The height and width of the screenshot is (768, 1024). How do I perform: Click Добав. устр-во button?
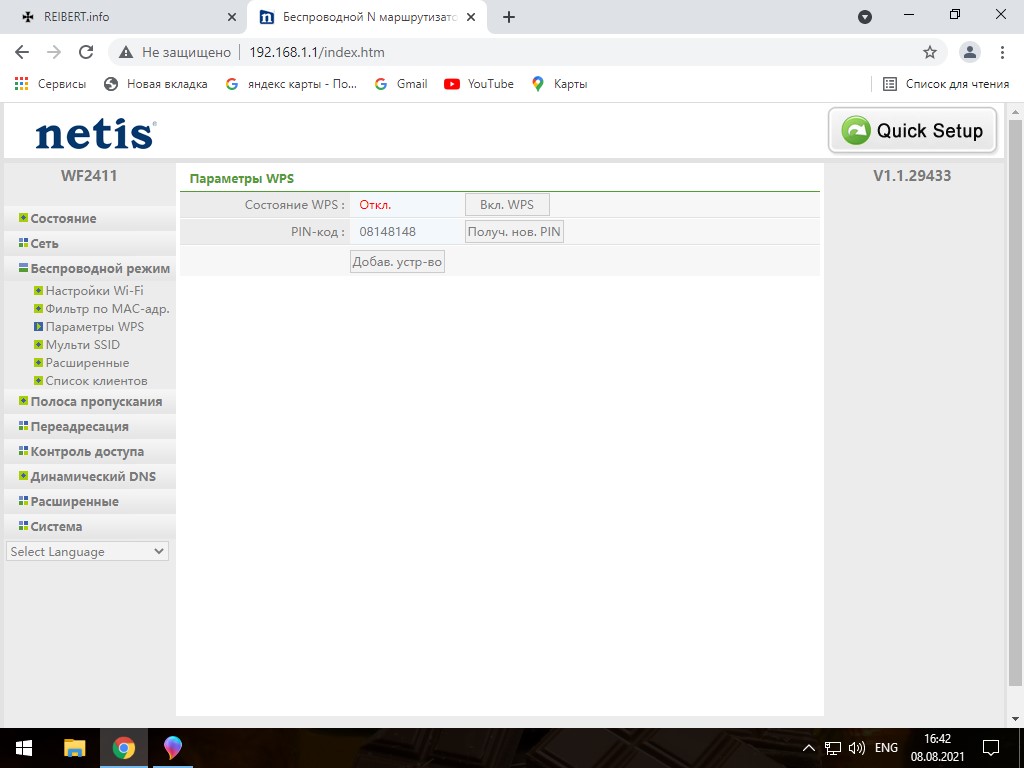(x=397, y=262)
